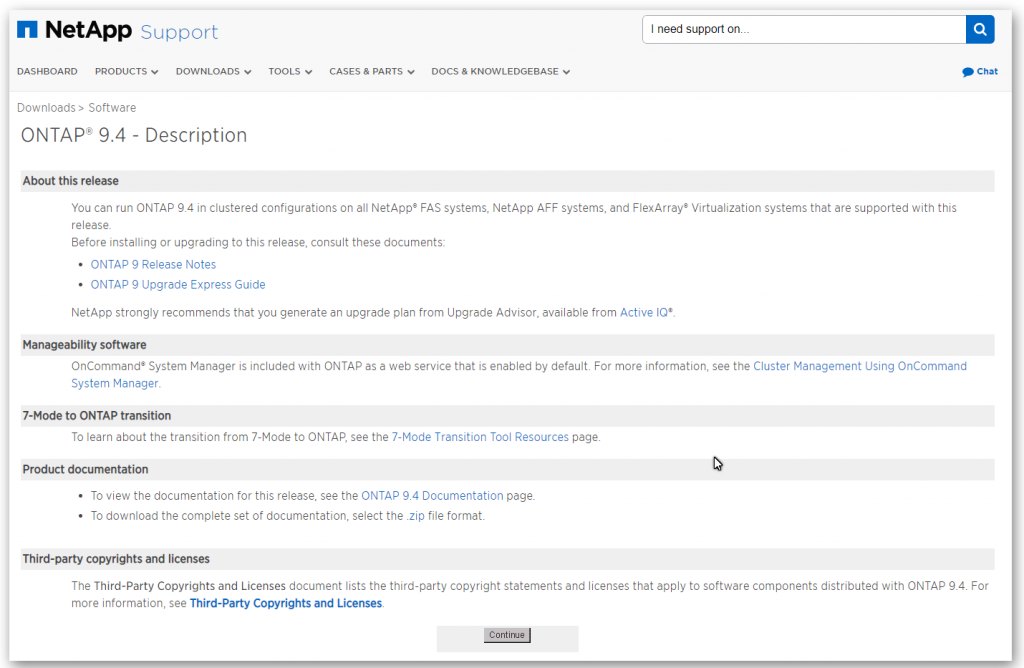The width and height of the screenshot is (1024, 668).
Task: Expand the TOOLS dropdown
Action: [289, 71]
